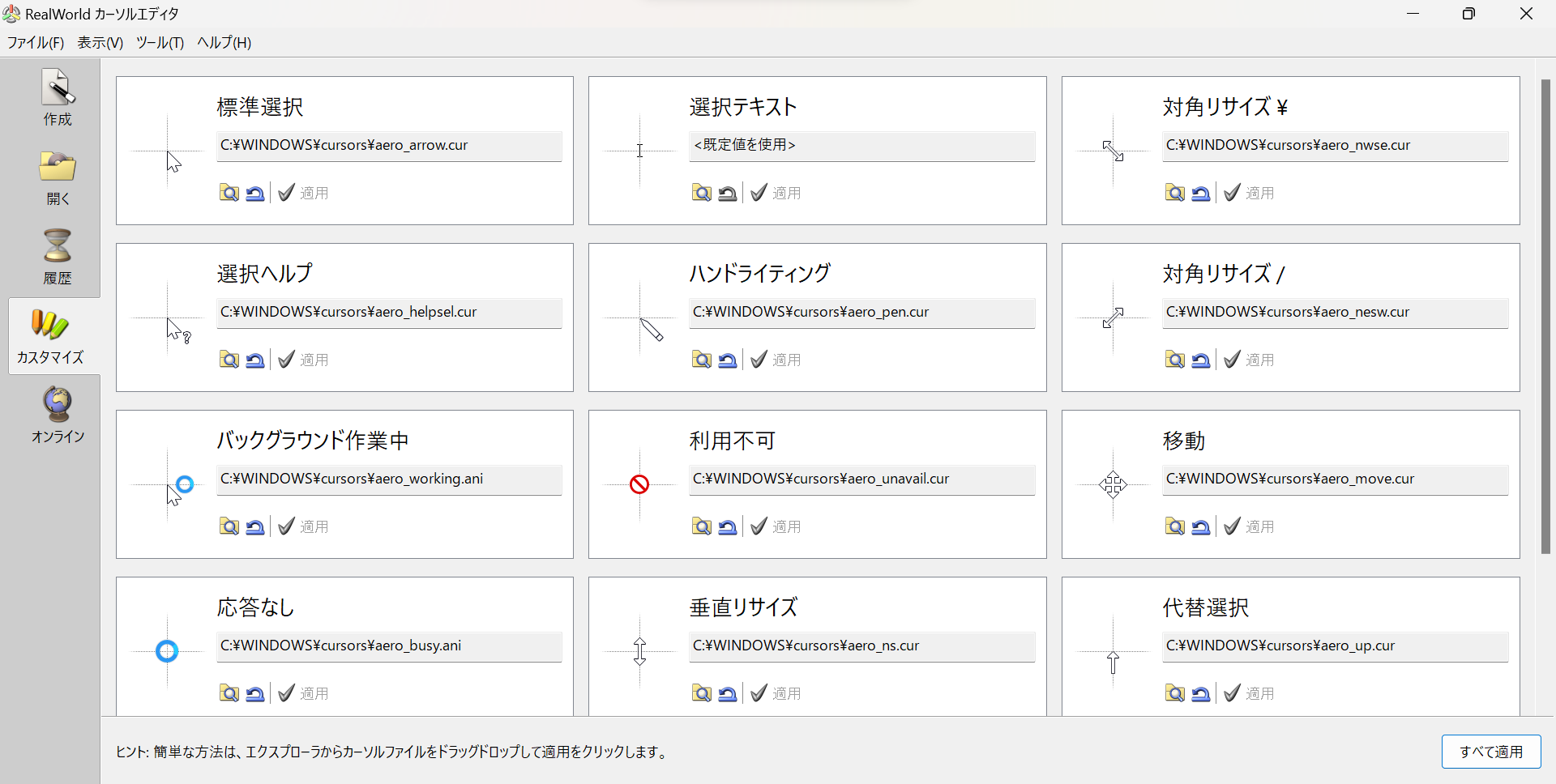Browse for file in 移動 card
Viewport: 1556px width, 784px height.
(x=1175, y=526)
